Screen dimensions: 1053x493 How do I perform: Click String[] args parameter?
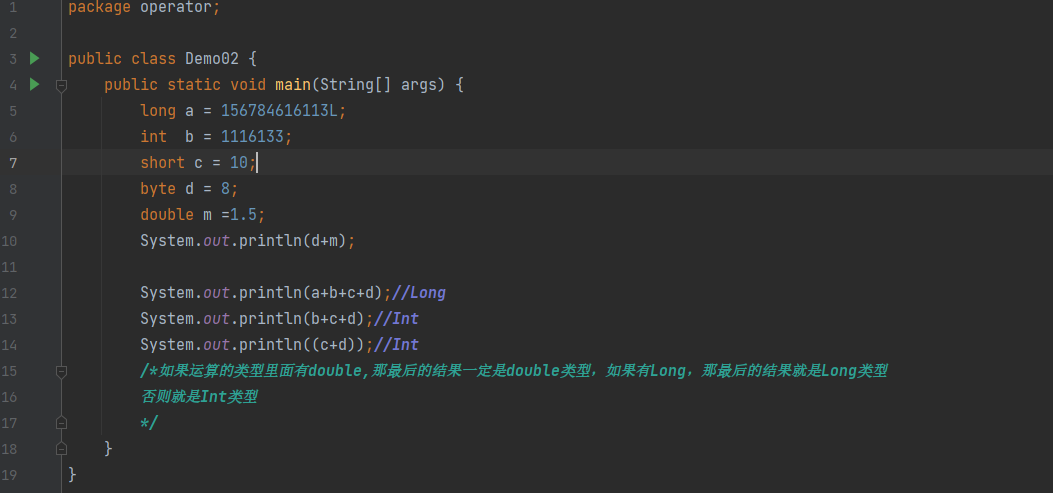(x=378, y=85)
